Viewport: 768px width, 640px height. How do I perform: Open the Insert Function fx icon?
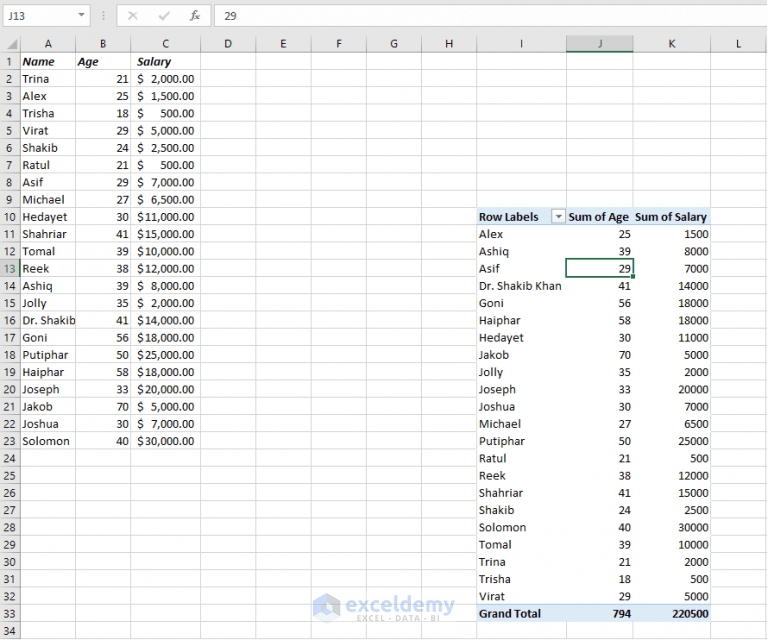point(195,16)
